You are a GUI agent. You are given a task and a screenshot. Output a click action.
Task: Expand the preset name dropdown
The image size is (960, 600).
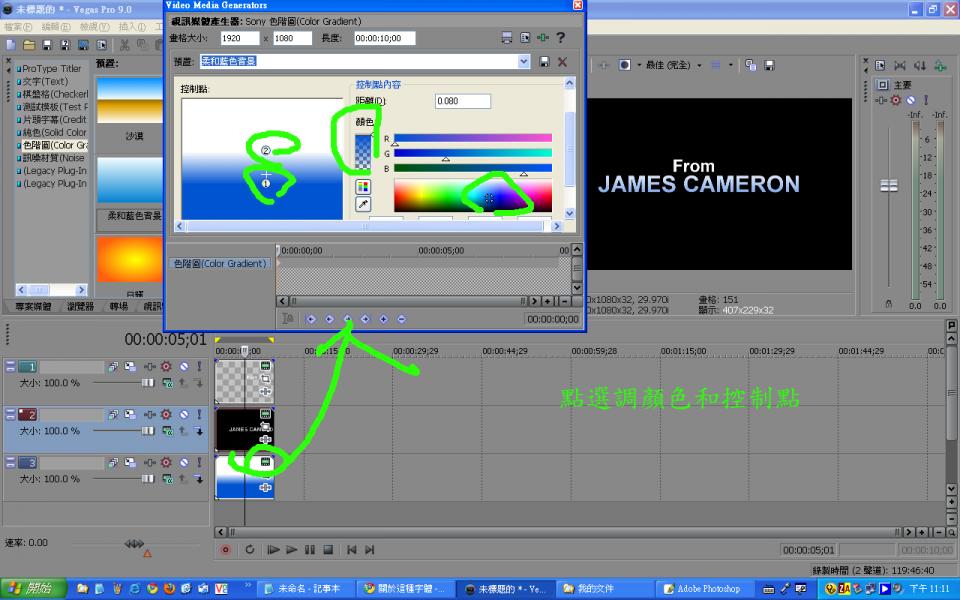pyautogui.click(x=523, y=61)
